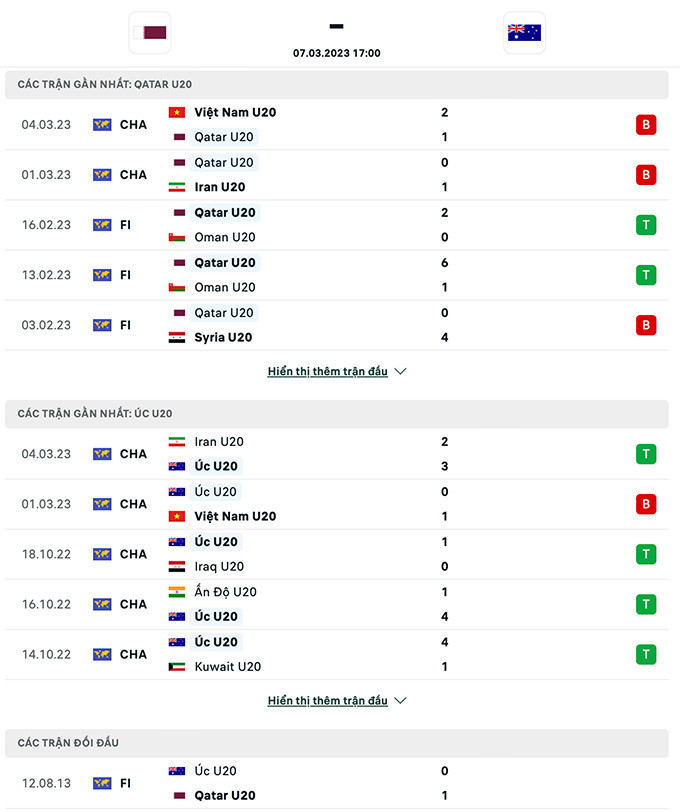Click Syria U20 flag icon
The width and height of the screenshot is (680, 812).
pos(177,338)
